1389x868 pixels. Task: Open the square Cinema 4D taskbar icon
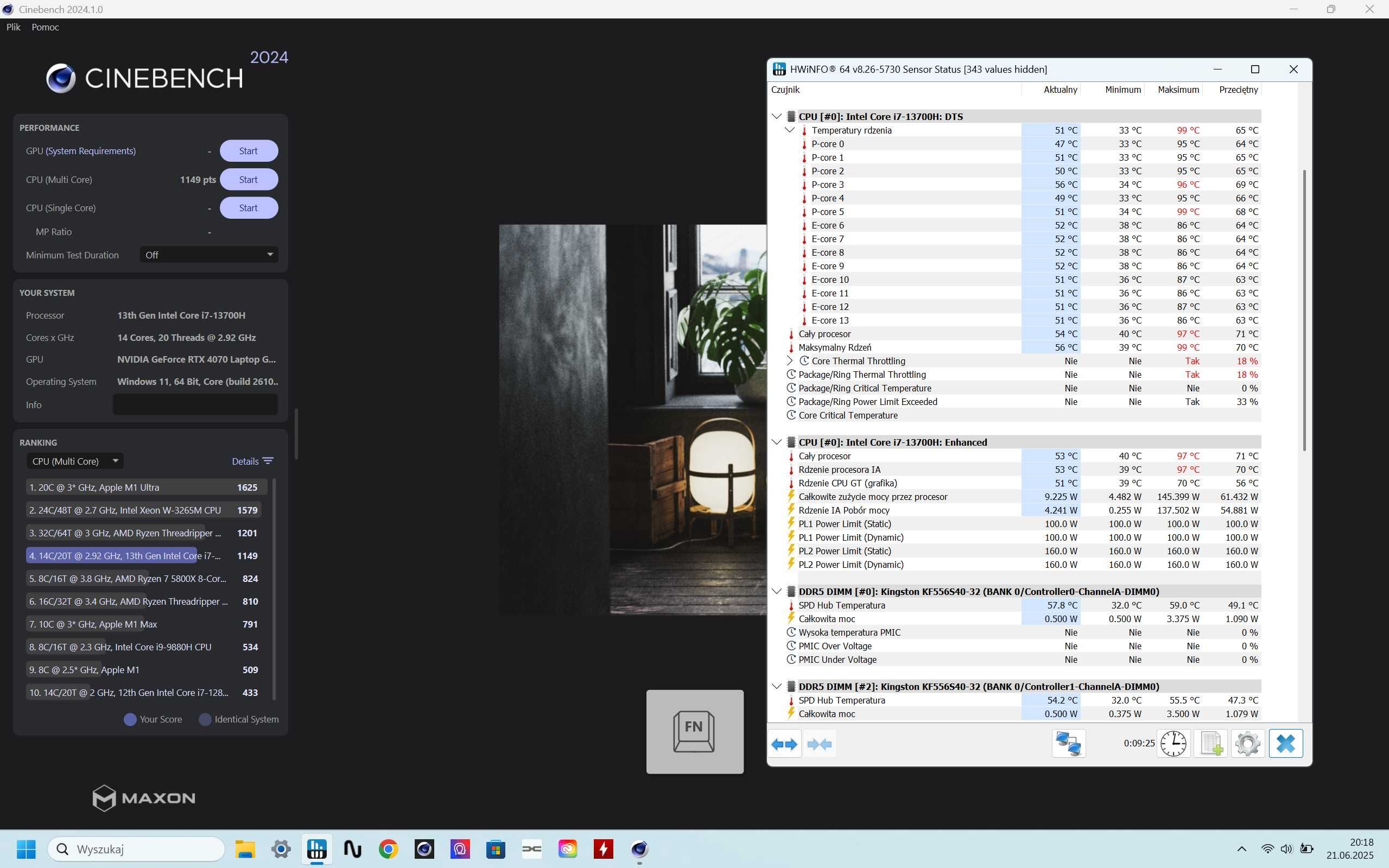pos(424,849)
